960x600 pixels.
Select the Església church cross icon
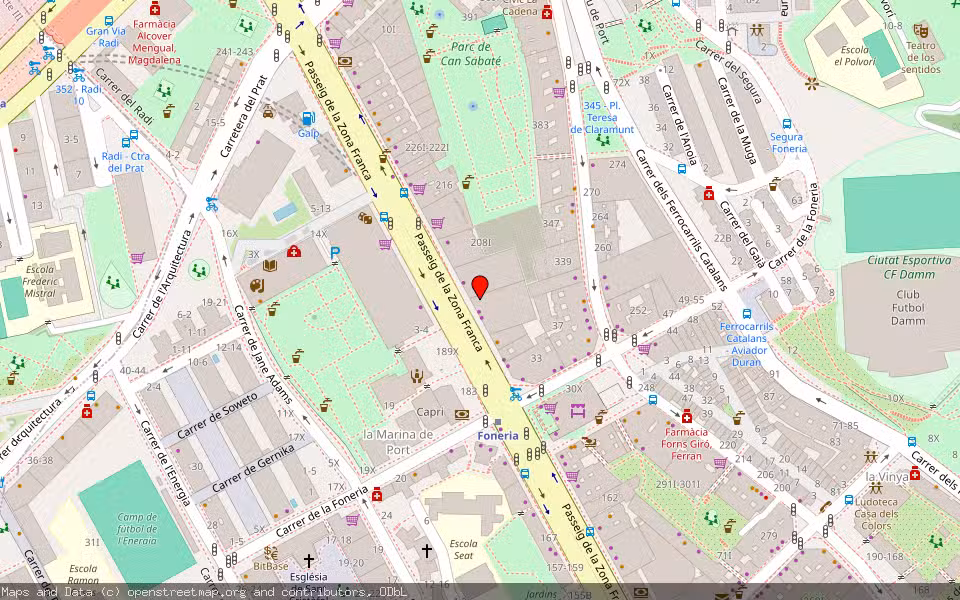point(309,560)
